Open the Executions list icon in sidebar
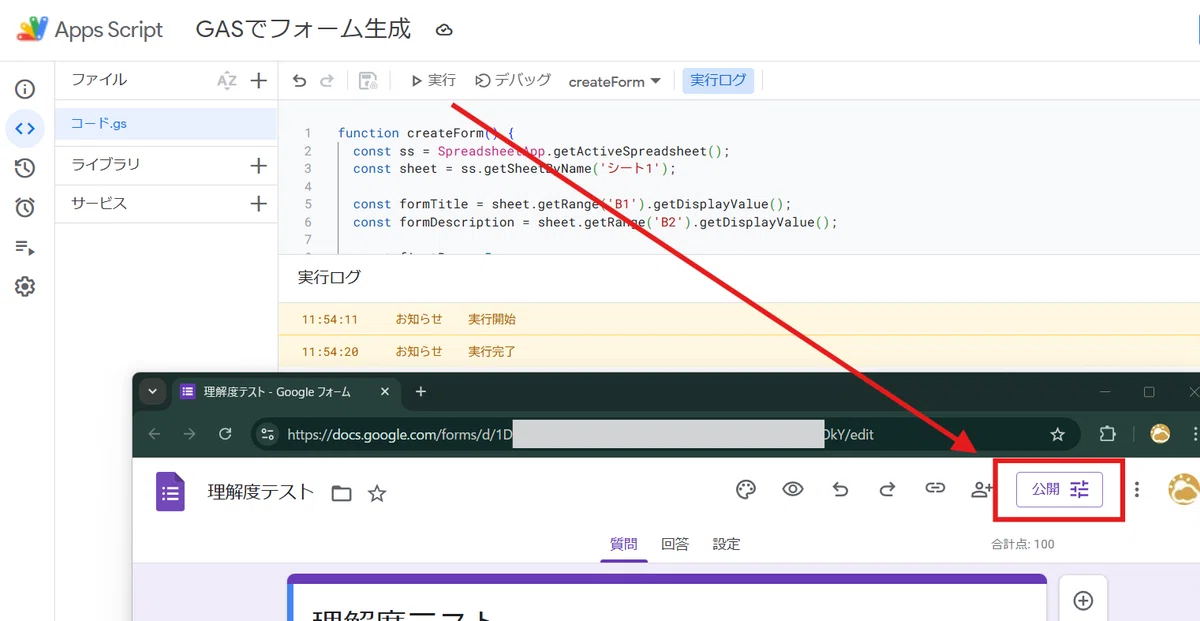This screenshot has height=621, width=1200. (25, 247)
